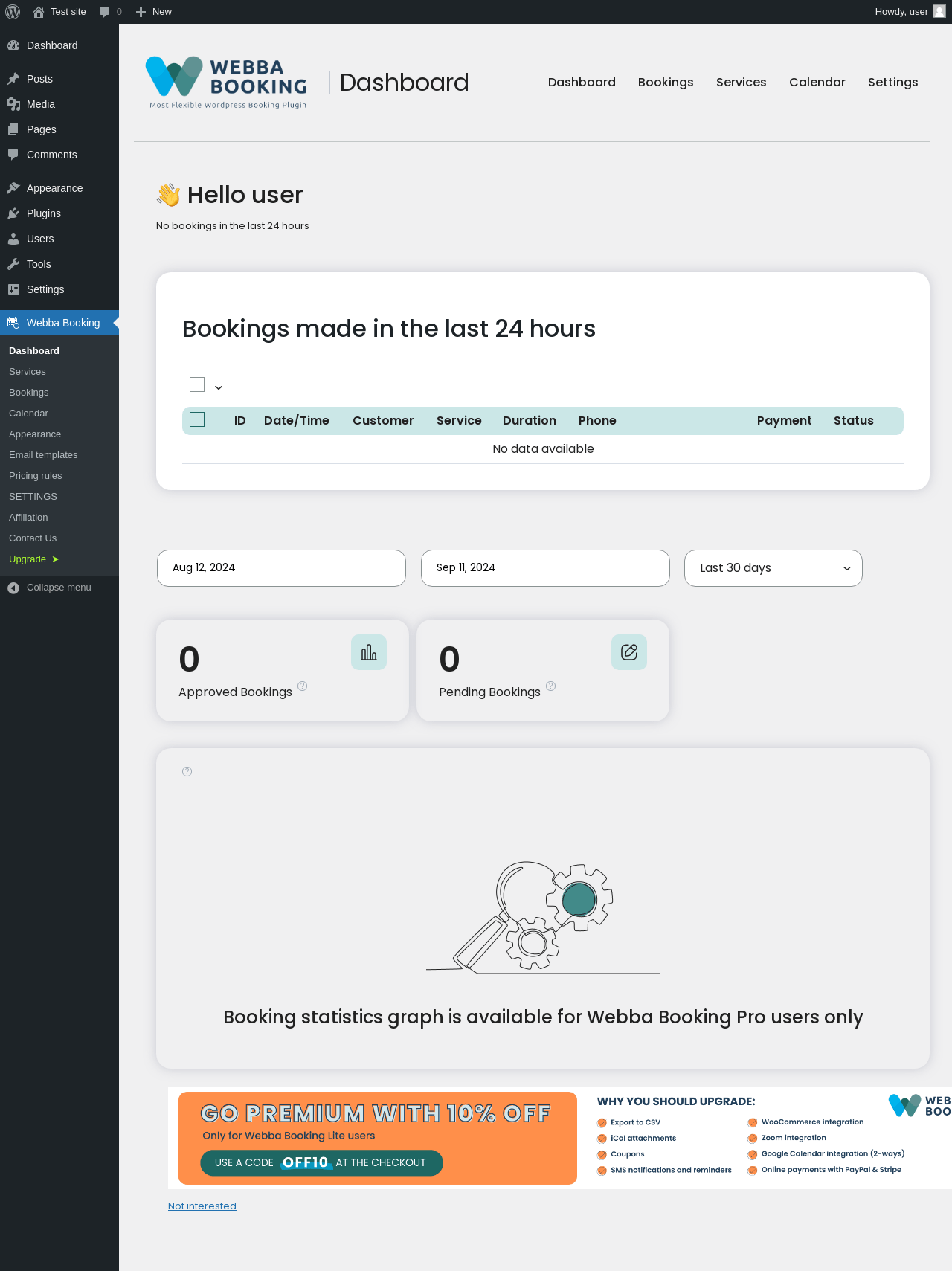Click the Users person icon
The height and width of the screenshot is (1271, 952).
pyautogui.click(x=13, y=239)
